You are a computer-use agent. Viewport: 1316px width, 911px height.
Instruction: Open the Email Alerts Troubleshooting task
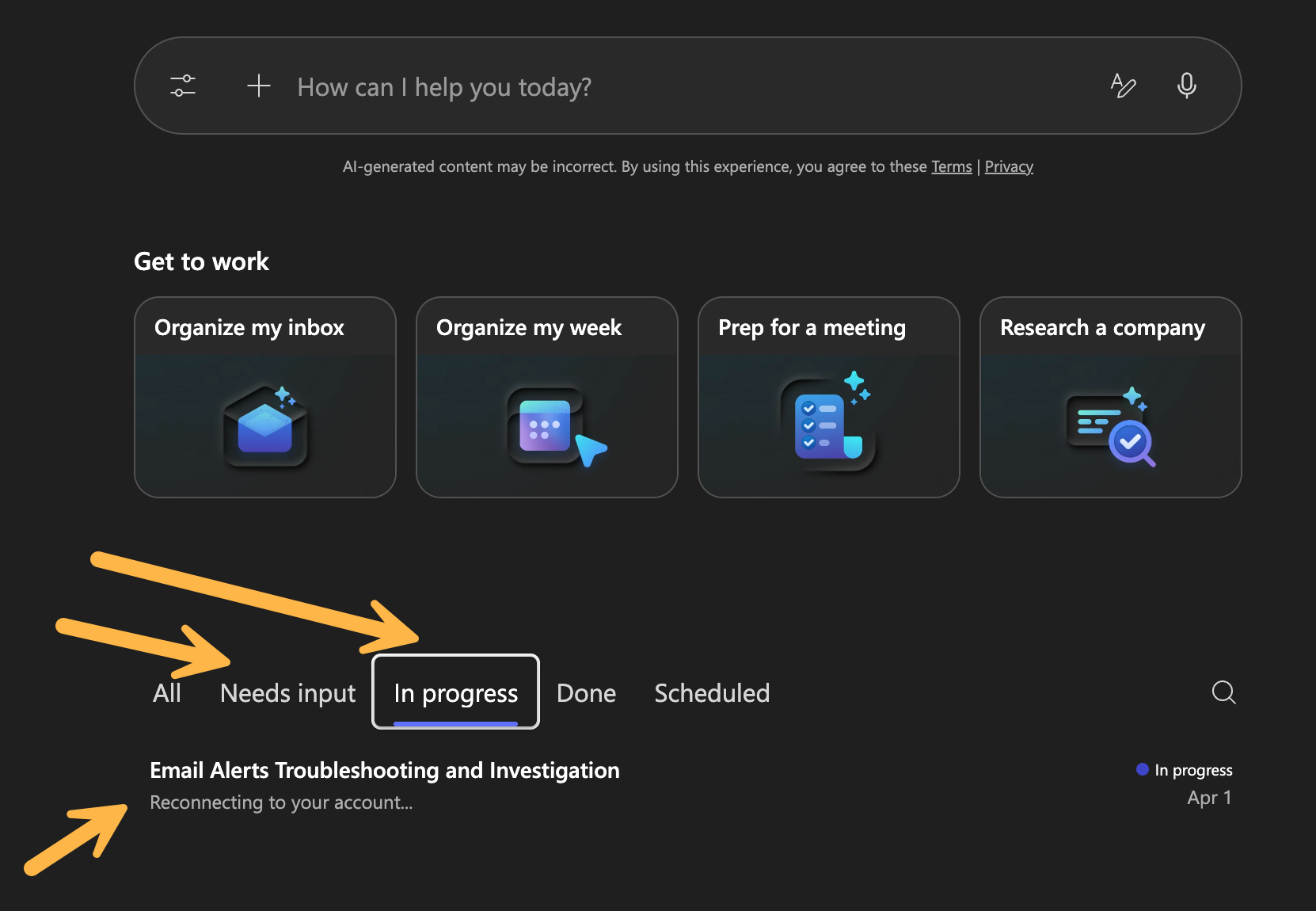pos(385,769)
